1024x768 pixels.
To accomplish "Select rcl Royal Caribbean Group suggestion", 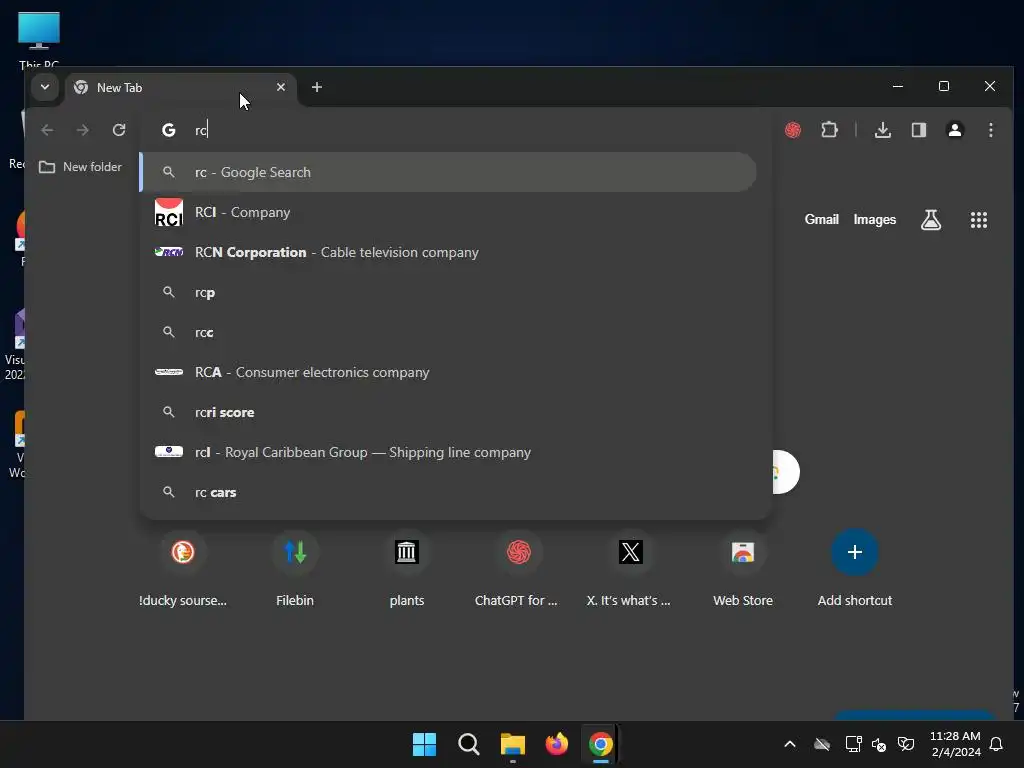I will (449, 452).
